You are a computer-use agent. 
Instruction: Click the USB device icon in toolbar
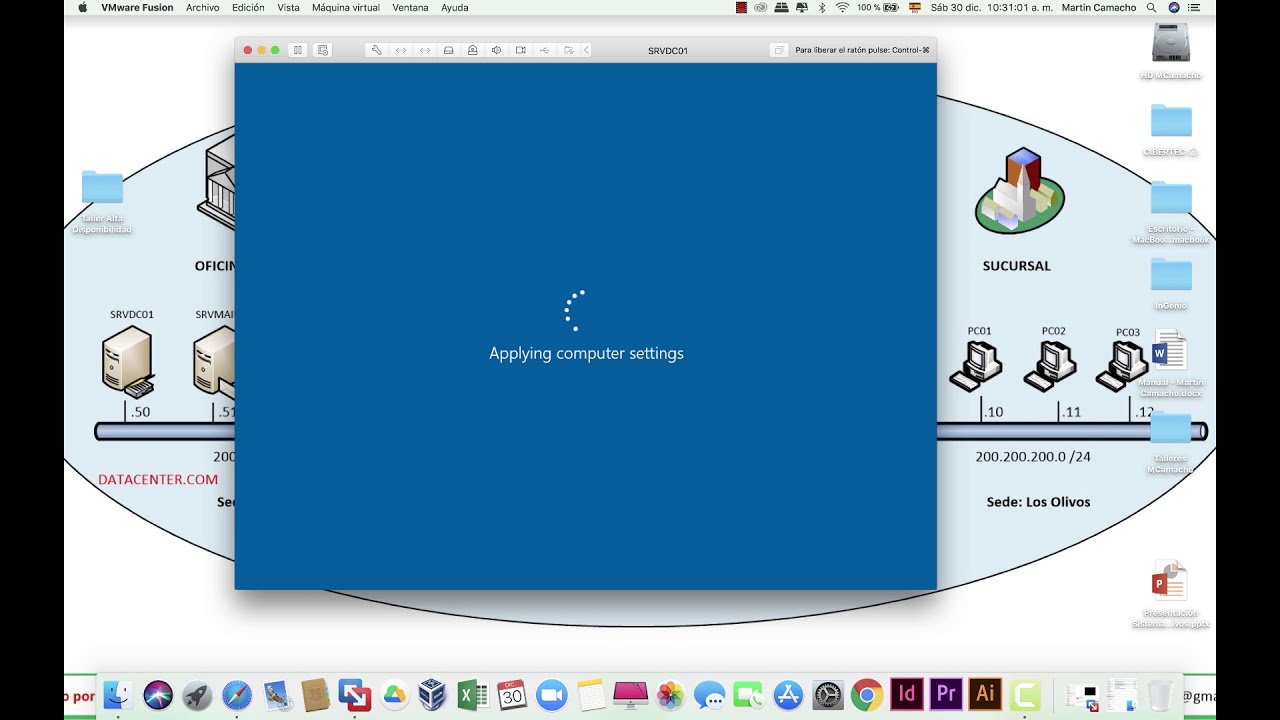545,50
